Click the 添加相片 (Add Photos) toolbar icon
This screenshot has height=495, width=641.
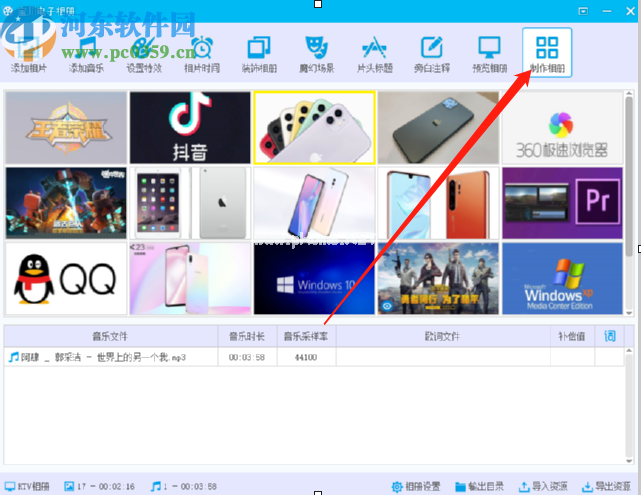28,54
